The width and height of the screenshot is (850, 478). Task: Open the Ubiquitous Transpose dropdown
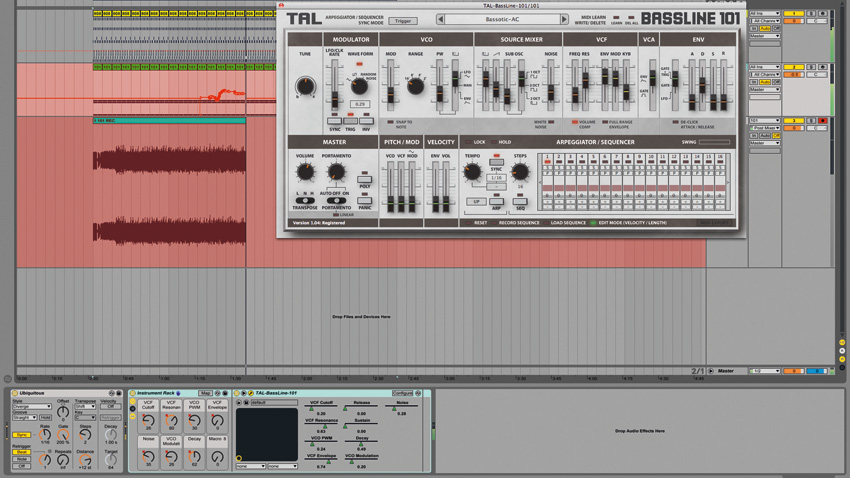click(85, 406)
